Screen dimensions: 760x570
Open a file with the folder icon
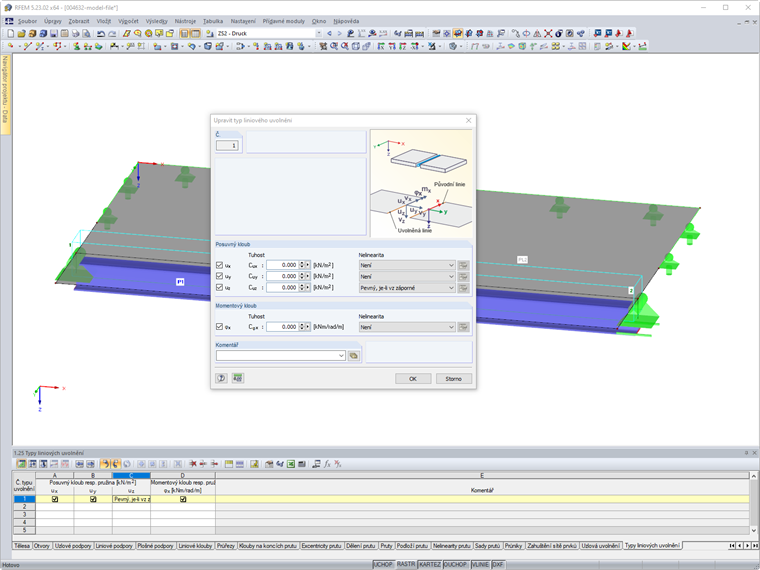(x=21, y=33)
